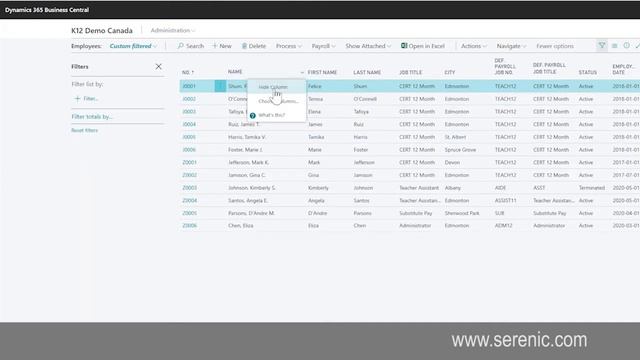Viewport: 640px width, 360px height.
Task: Open the Custom filtered view dropdown
Action: coord(133,46)
